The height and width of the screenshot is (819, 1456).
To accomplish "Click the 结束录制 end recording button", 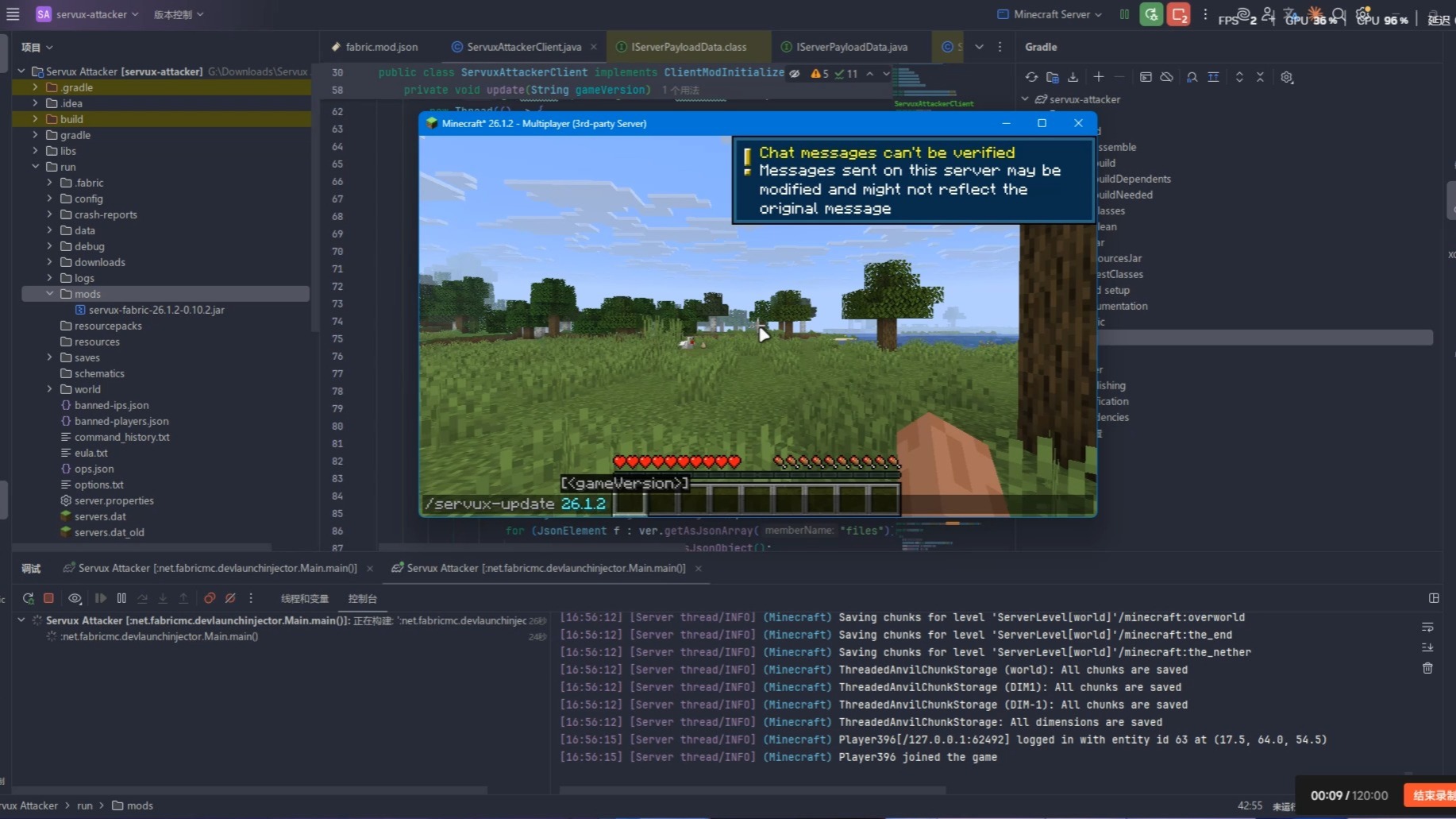I will (1431, 795).
